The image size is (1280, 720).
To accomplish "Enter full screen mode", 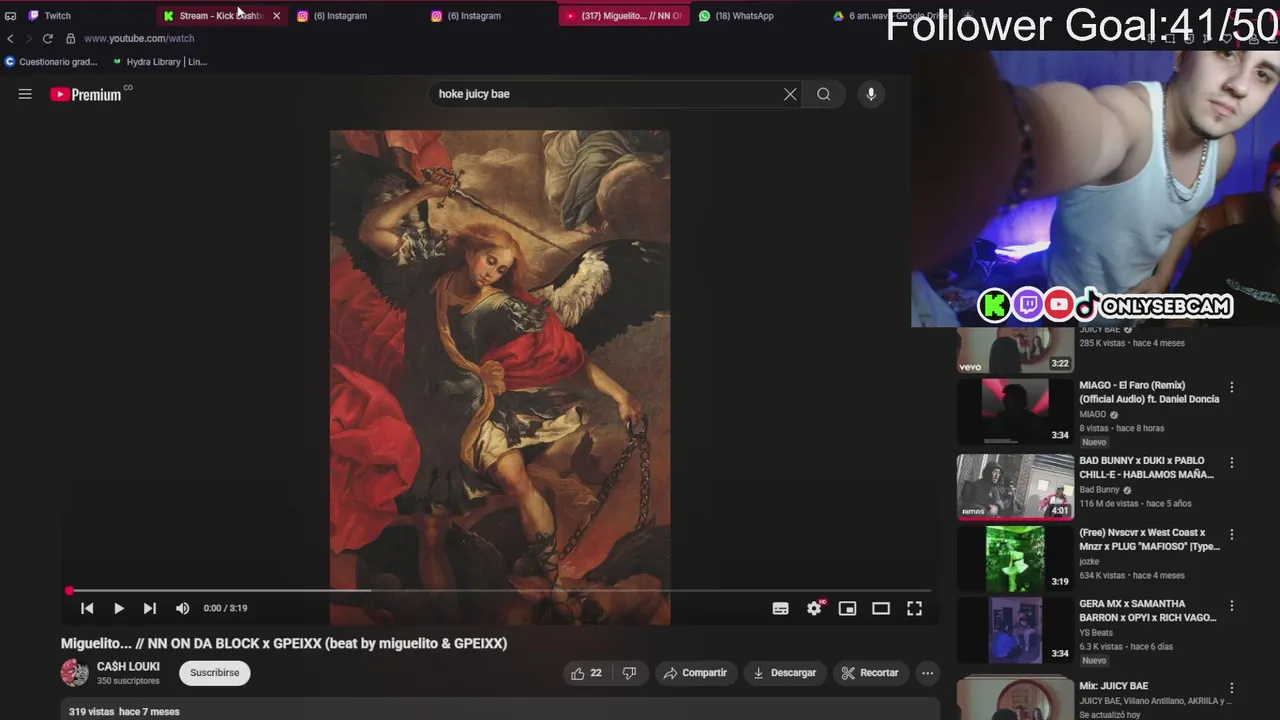I will pos(914,608).
